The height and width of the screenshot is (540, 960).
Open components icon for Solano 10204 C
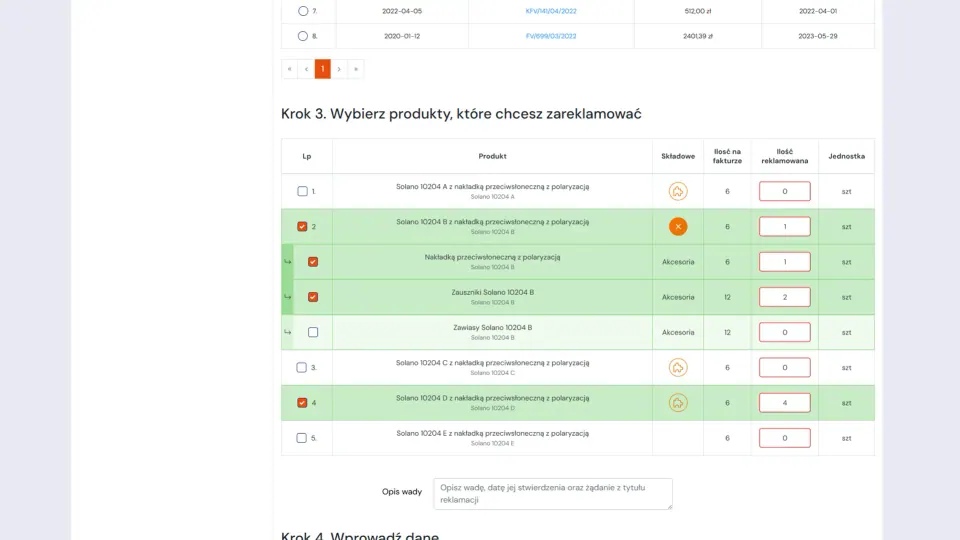(x=678, y=367)
